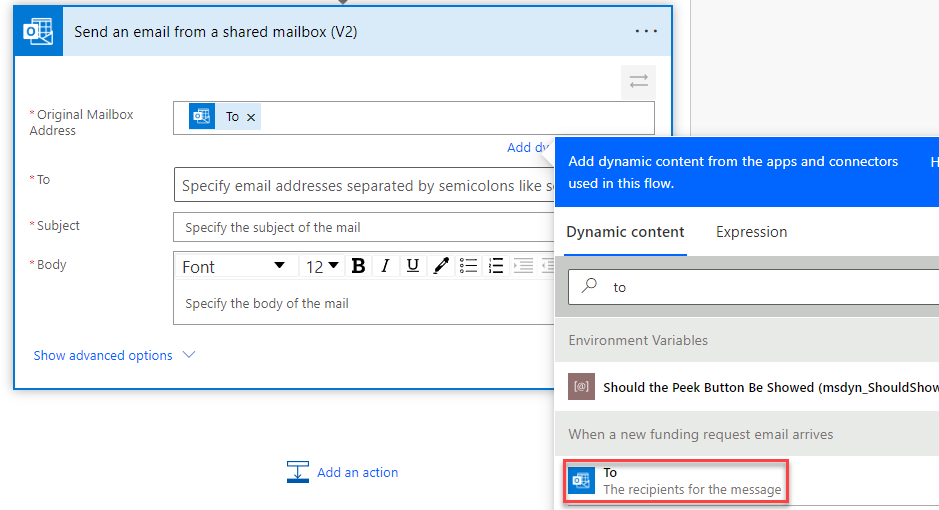Open the text highlight color picker
939x510 pixels.
pos(440,266)
